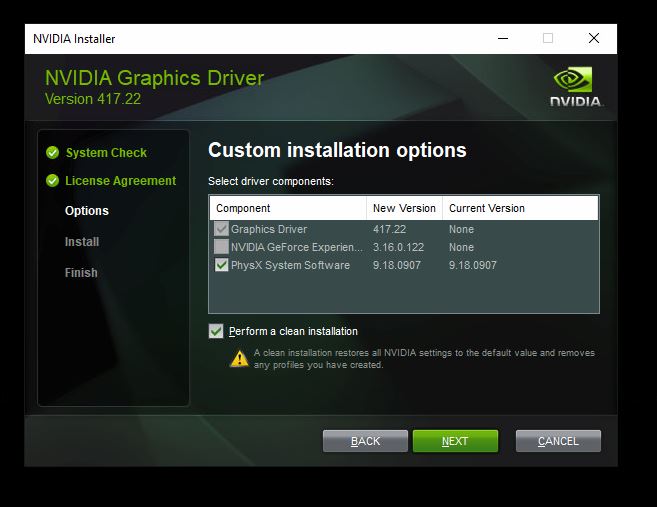Select the System Check step
This screenshot has width=657, height=507.
106,153
